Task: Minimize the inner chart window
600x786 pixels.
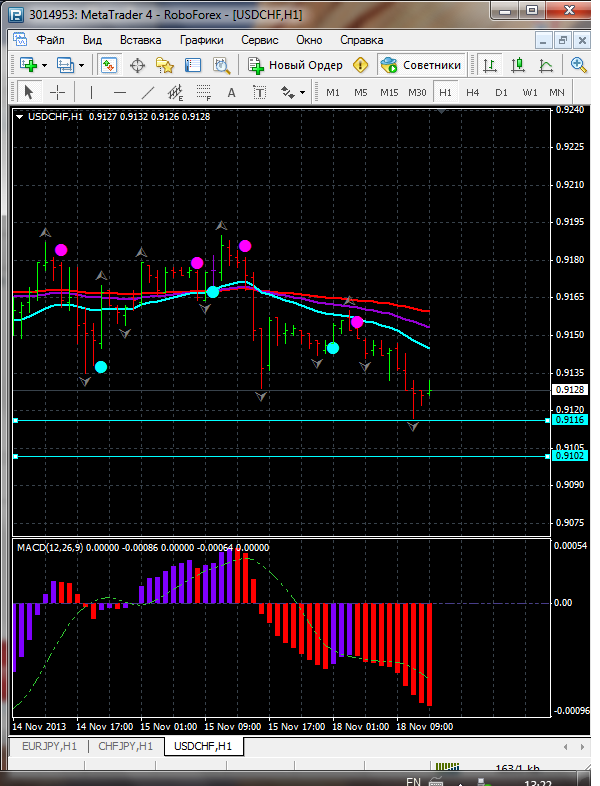Action: [544, 40]
